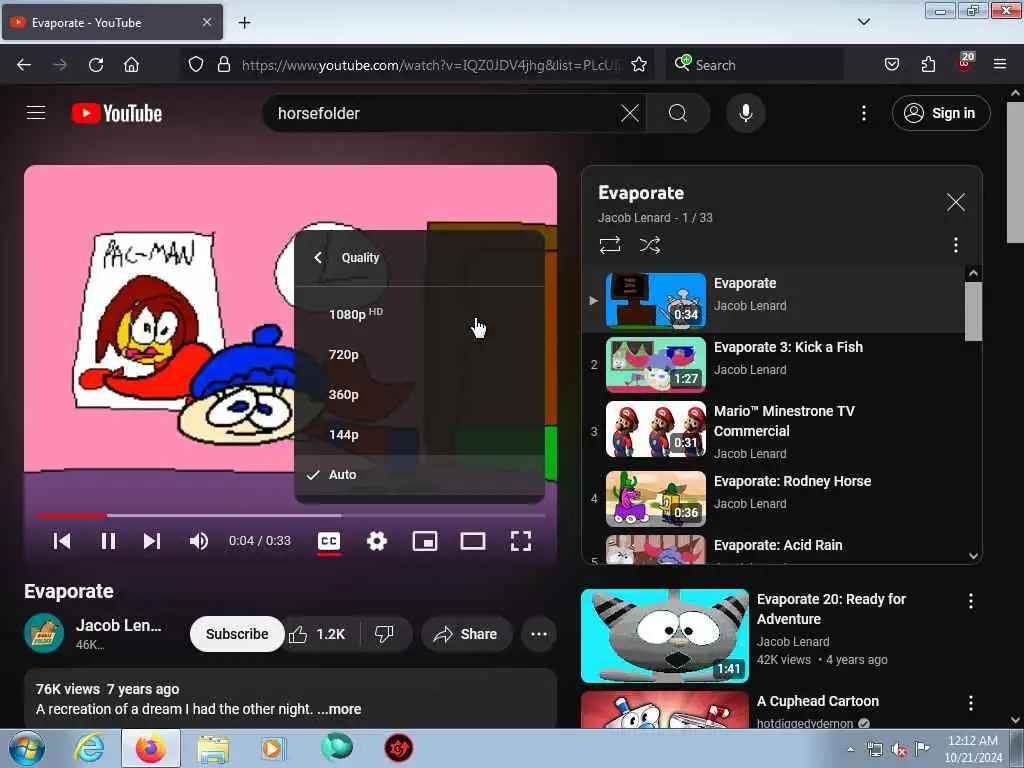Open Windows Explorer folder taskbar icon
The height and width of the screenshot is (768, 1024).
(x=213, y=749)
